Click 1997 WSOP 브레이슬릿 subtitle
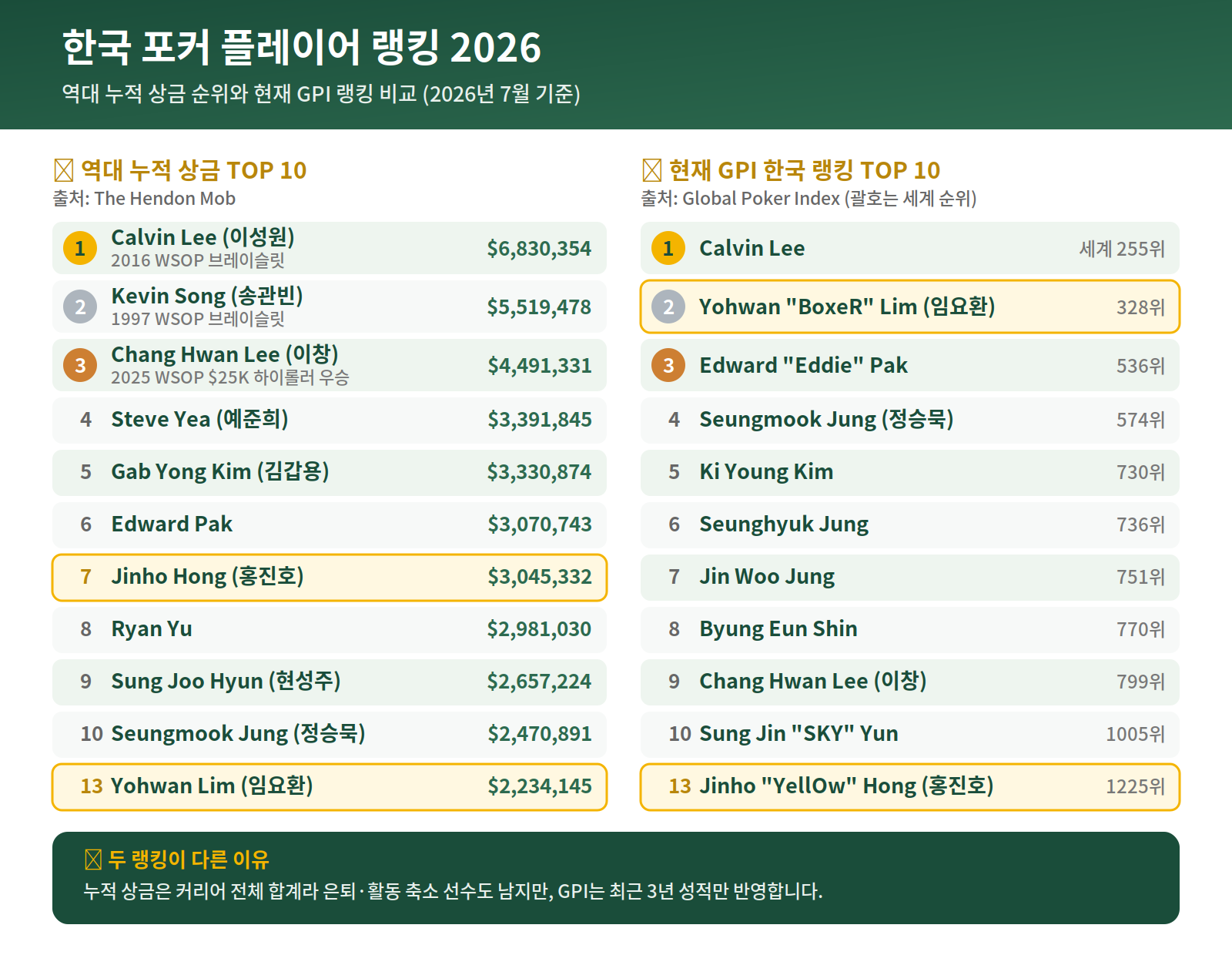The height and width of the screenshot is (955, 1232). (198, 319)
